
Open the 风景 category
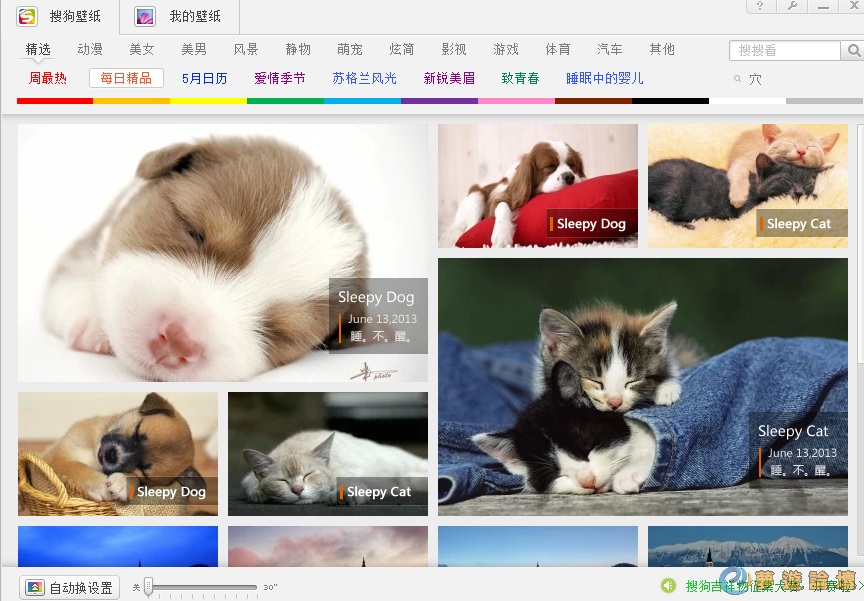246,49
